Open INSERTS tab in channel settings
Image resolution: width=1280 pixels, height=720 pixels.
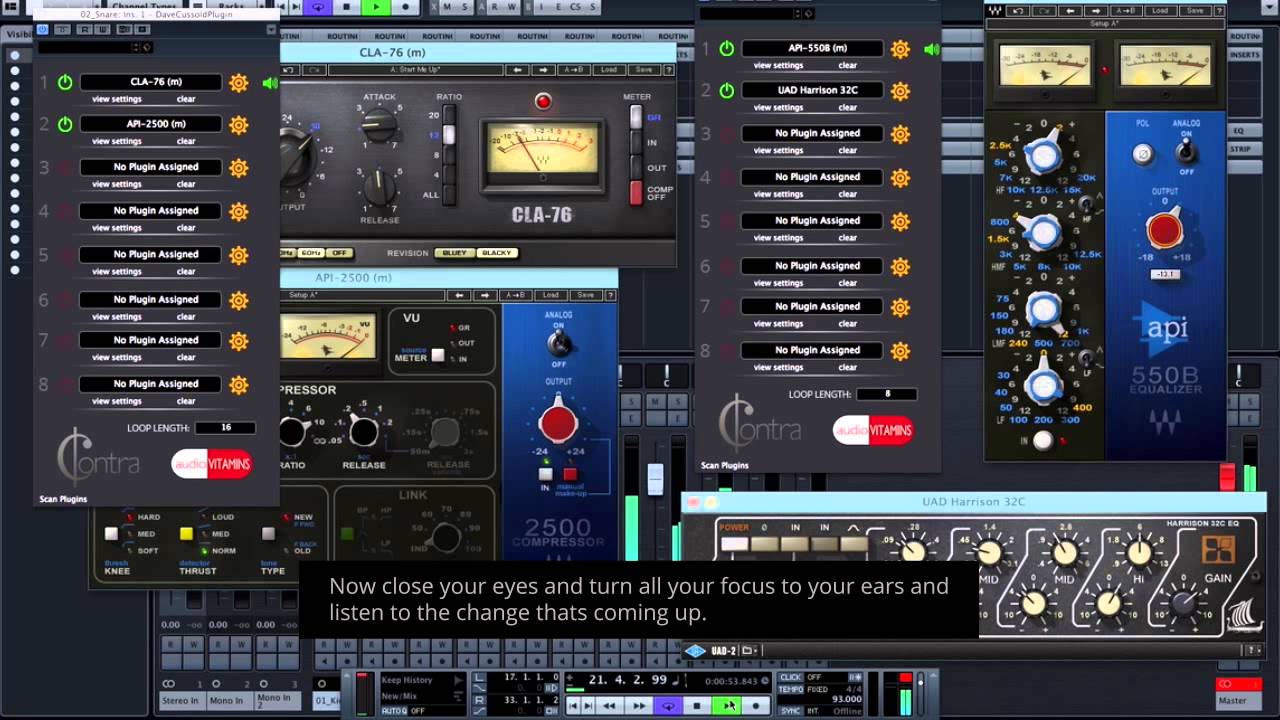point(1245,55)
